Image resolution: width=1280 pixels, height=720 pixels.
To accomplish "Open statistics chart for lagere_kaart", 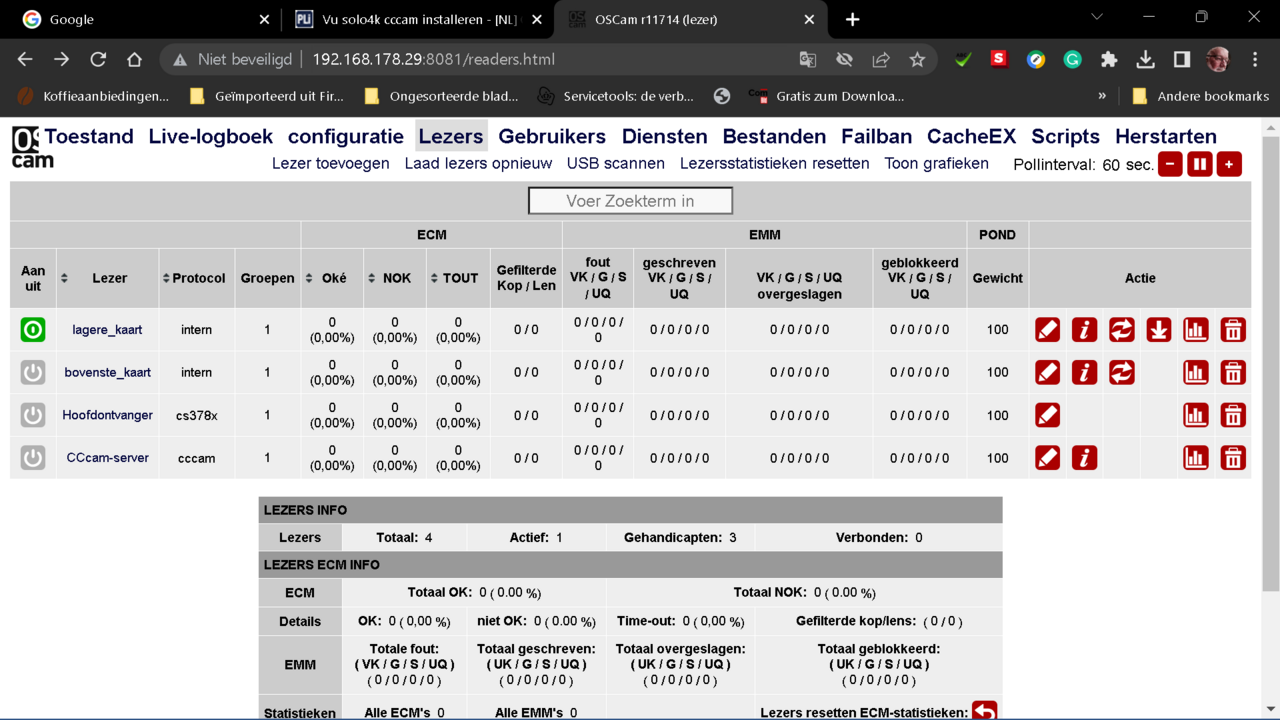I will pos(1196,329).
